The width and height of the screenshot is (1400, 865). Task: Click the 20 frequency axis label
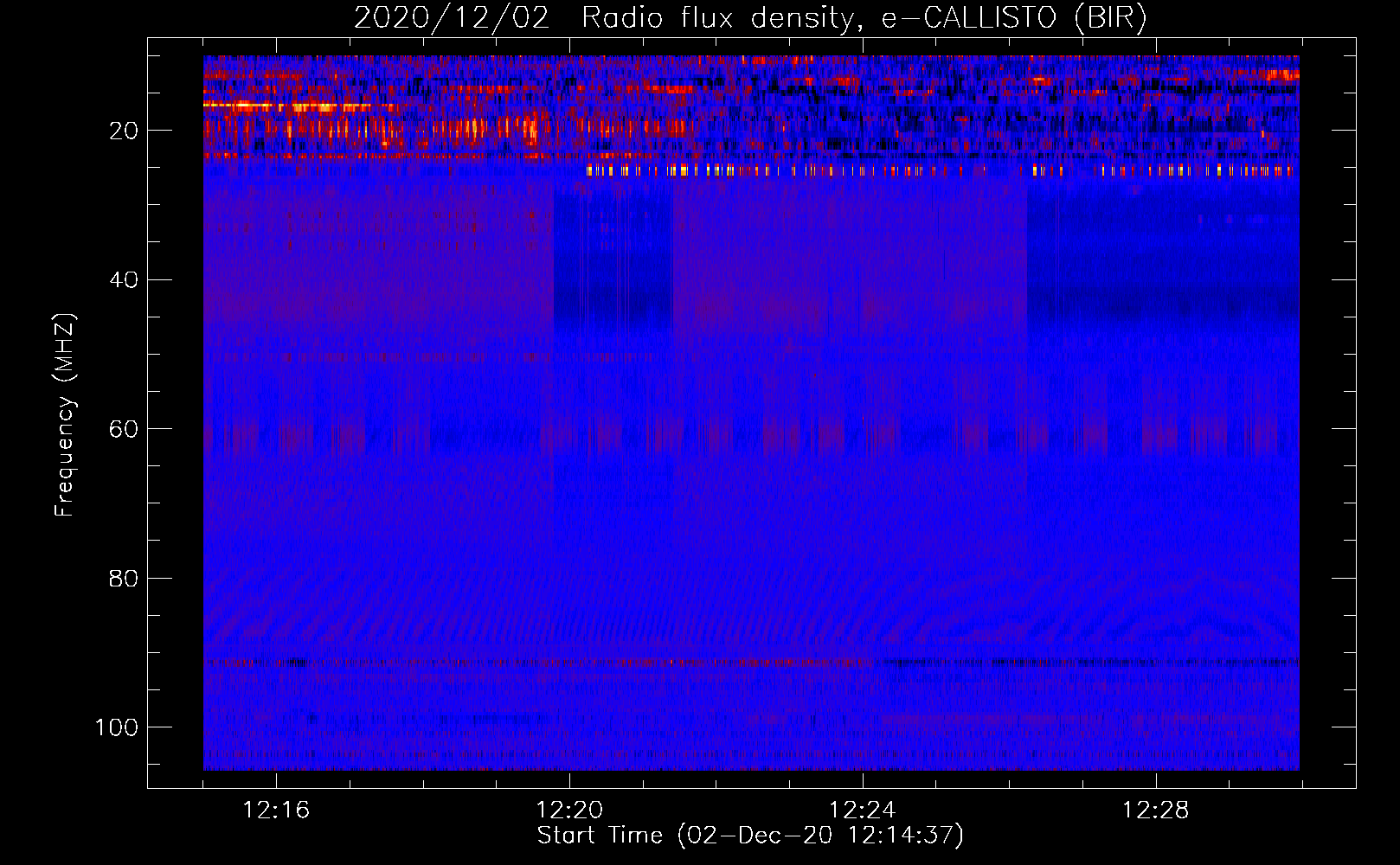124,131
